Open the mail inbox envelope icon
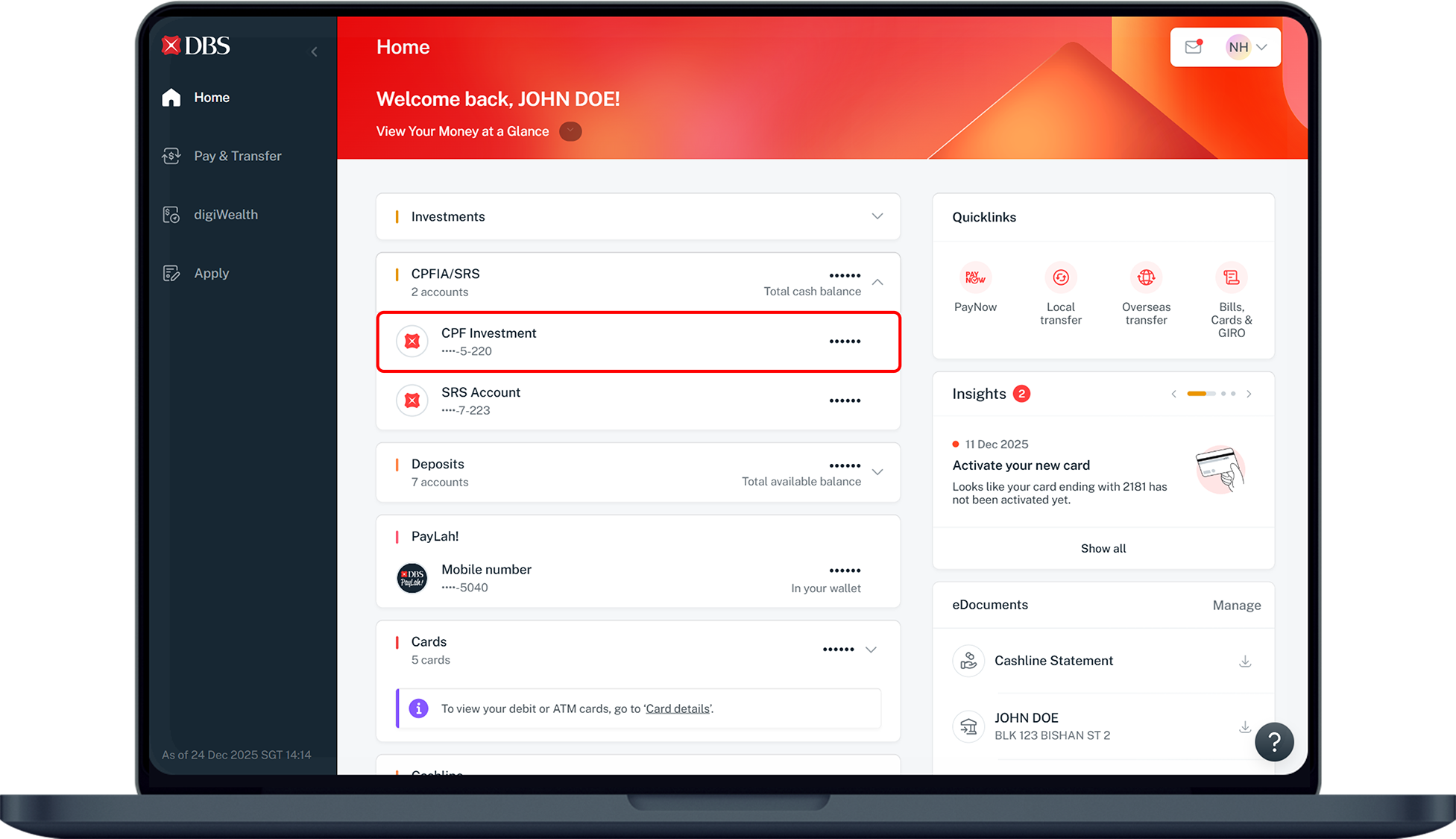1456x839 pixels. (1194, 47)
